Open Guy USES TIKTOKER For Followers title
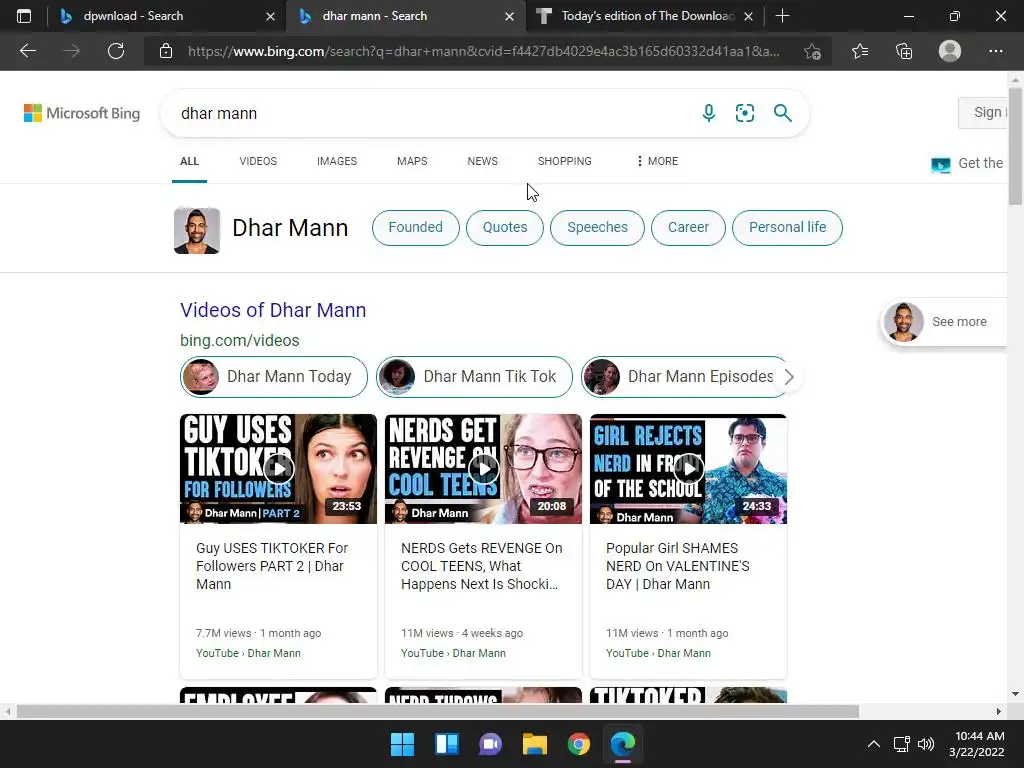The height and width of the screenshot is (768, 1024). 272,566
